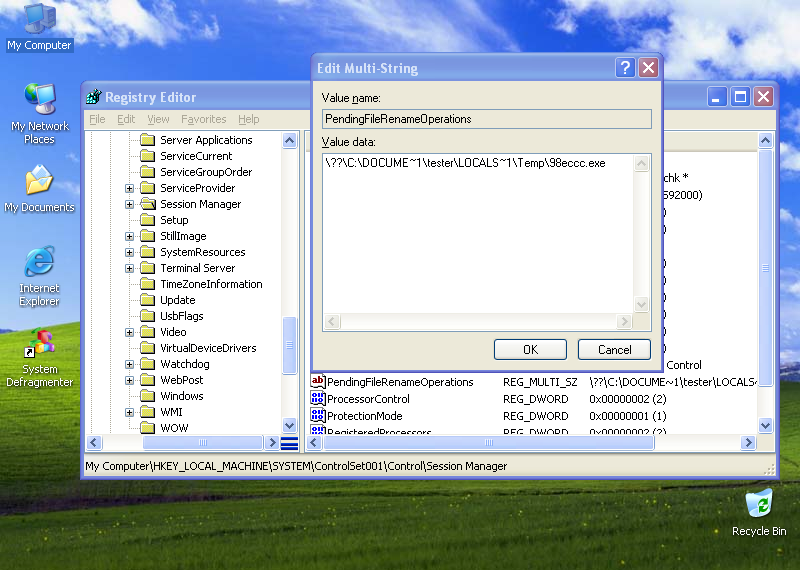Expand the StillImage tree node
This screenshot has width=800, height=570.
click(130, 236)
